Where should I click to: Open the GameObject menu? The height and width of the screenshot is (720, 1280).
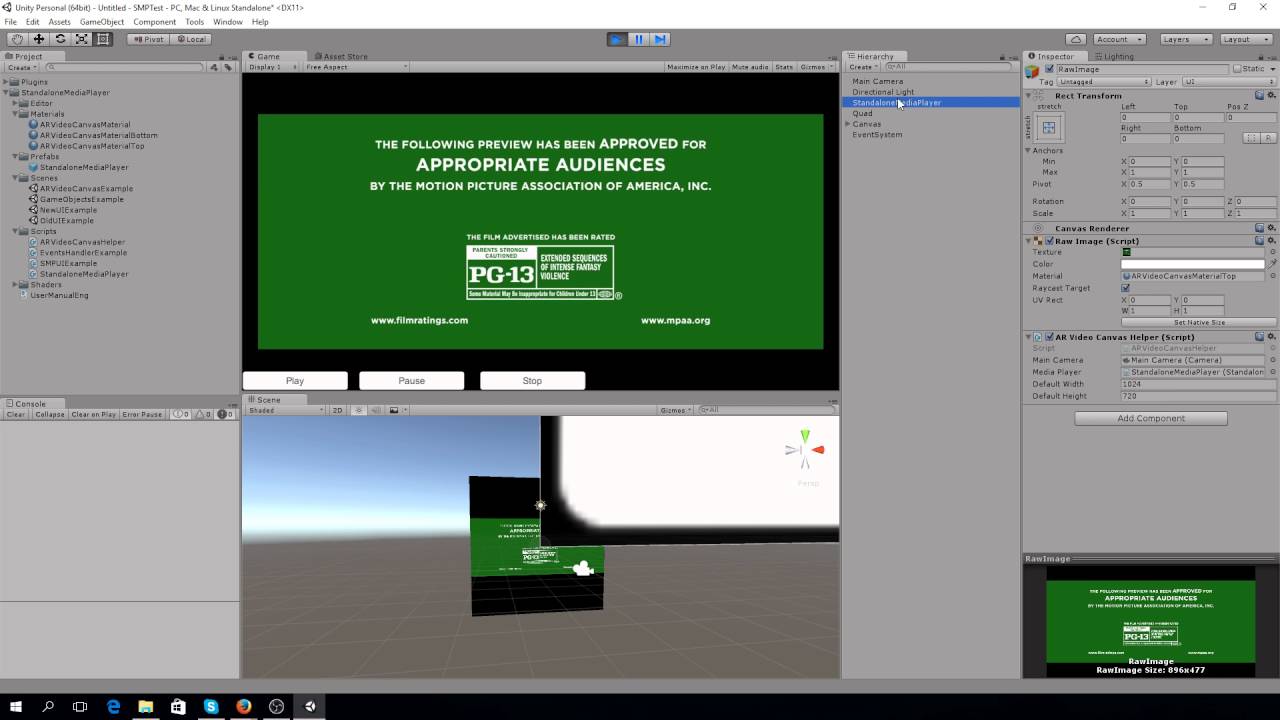pos(101,21)
